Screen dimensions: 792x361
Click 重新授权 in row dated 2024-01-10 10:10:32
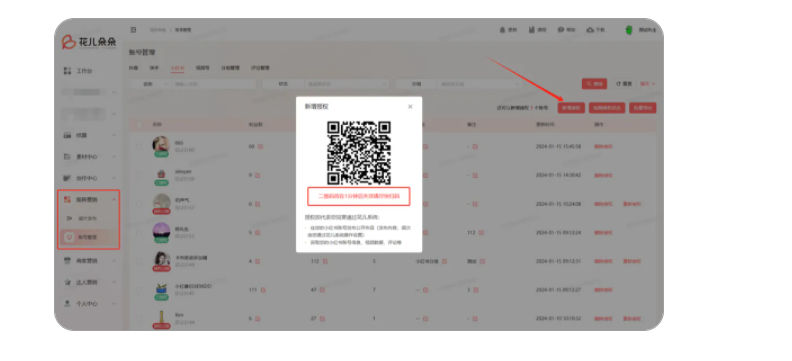click(632, 319)
